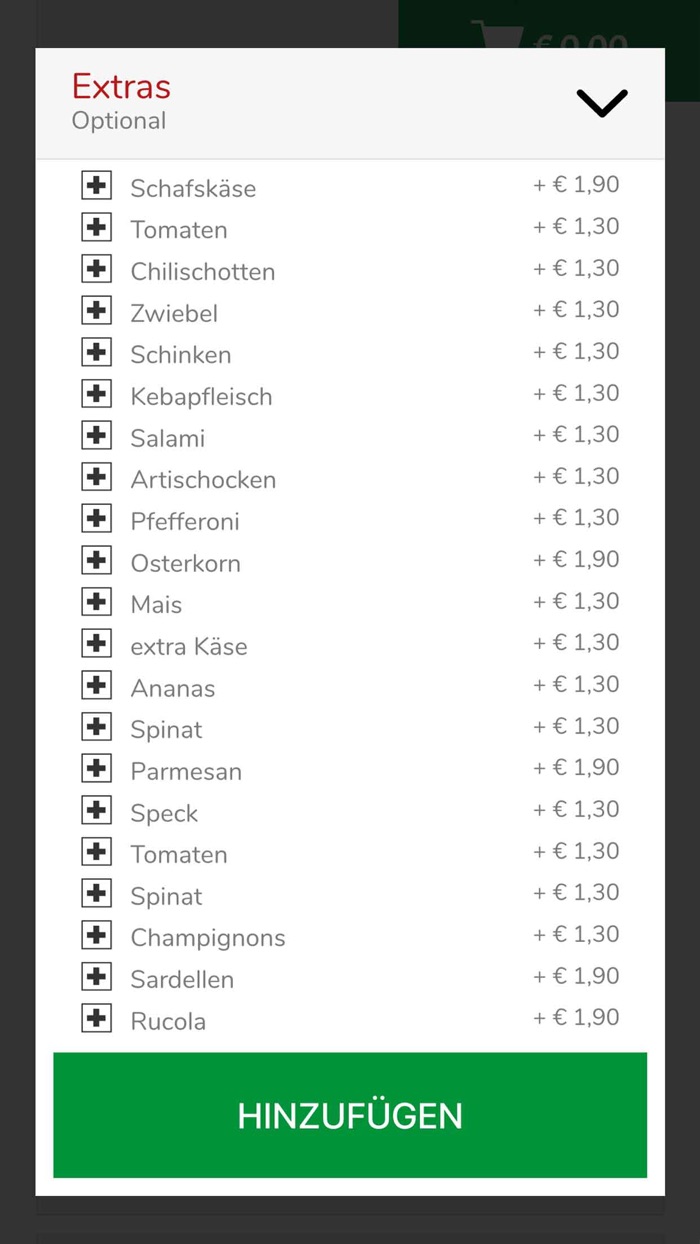Add Chilischotten using its plus icon
Image resolution: width=700 pixels, height=1244 pixels.
96,269
